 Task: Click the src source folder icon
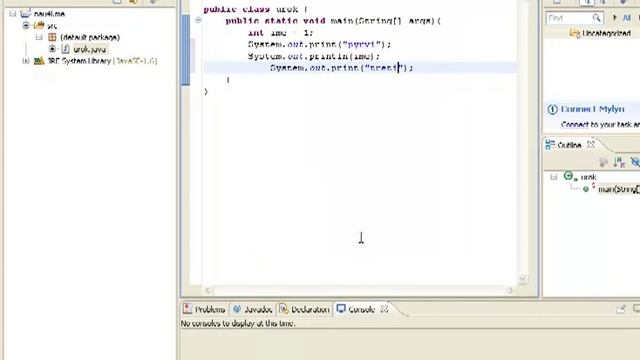point(39,26)
